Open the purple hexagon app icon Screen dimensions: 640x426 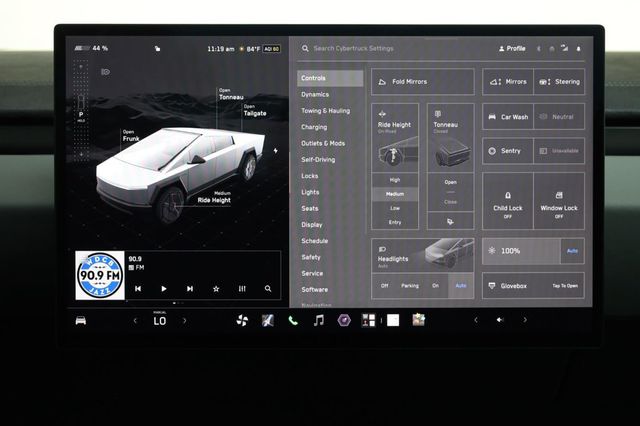click(344, 321)
